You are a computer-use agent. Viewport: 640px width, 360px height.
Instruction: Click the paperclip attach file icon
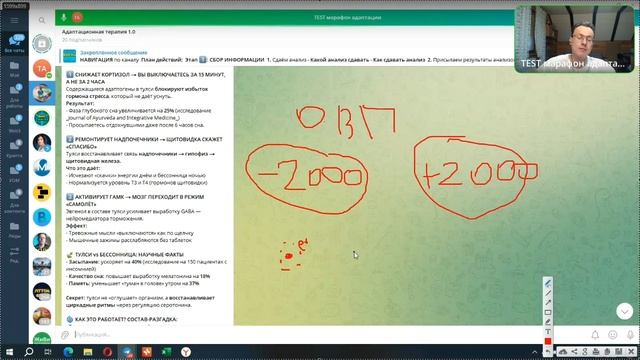[65, 335]
